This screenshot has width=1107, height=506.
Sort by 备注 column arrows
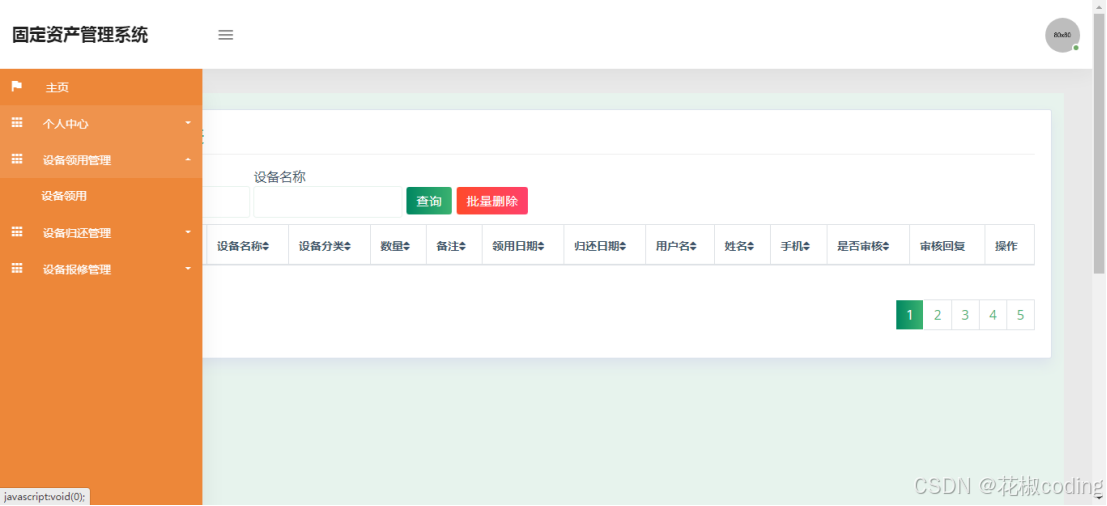[x=462, y=246]
